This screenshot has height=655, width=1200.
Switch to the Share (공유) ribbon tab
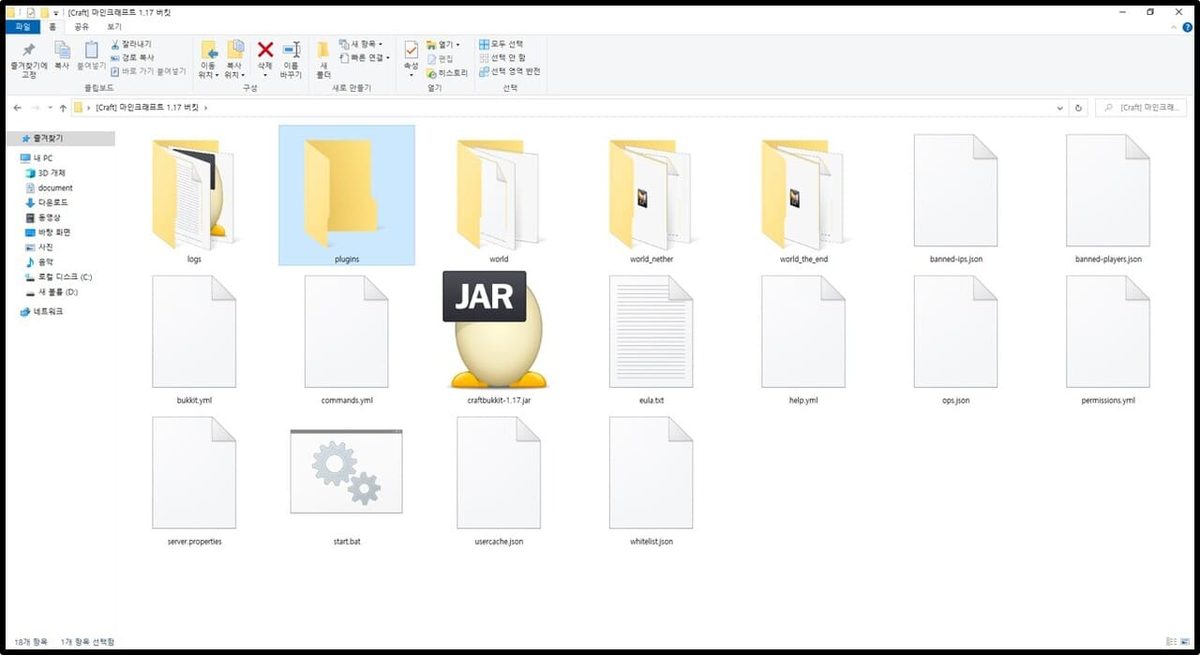(82, 27)
